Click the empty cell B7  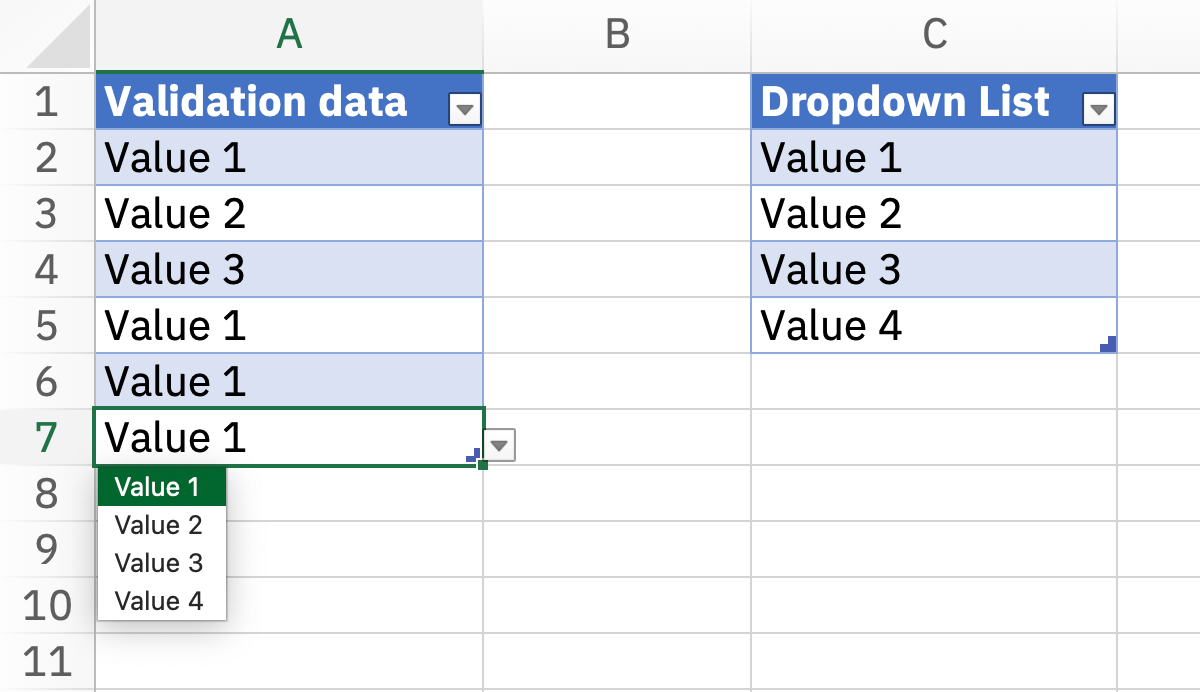click(617, 438)
